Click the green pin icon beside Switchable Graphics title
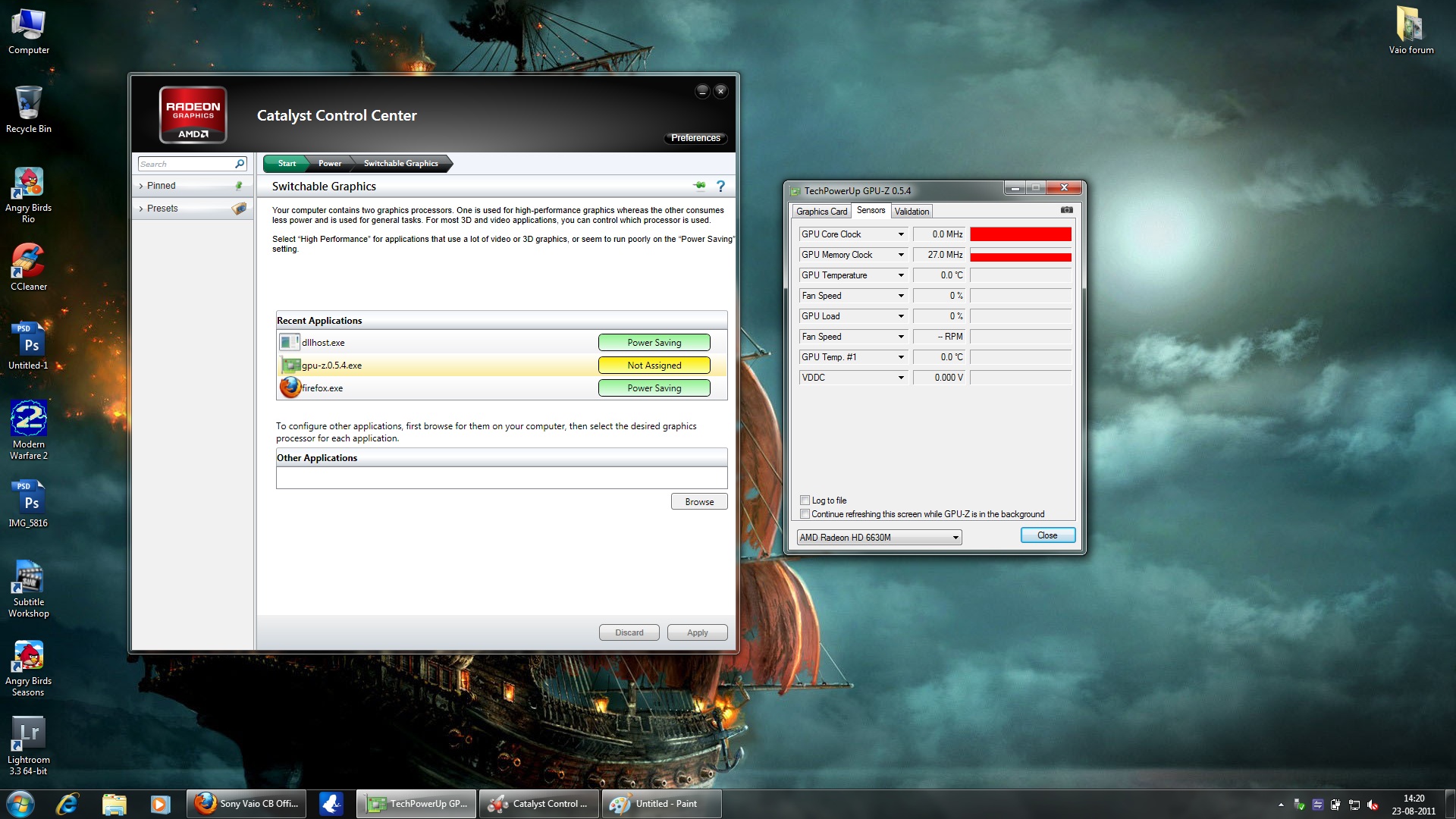This screenshot has height=819, width=1456. click(x=699, y=186)
